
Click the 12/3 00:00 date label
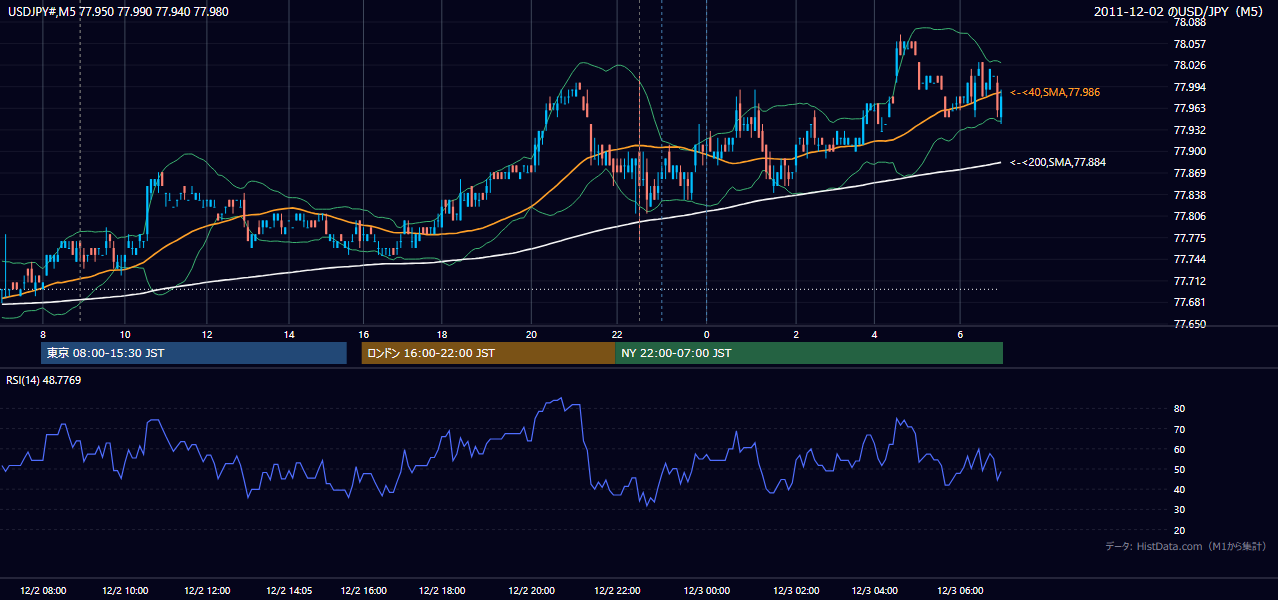click(x=706, y=591)
